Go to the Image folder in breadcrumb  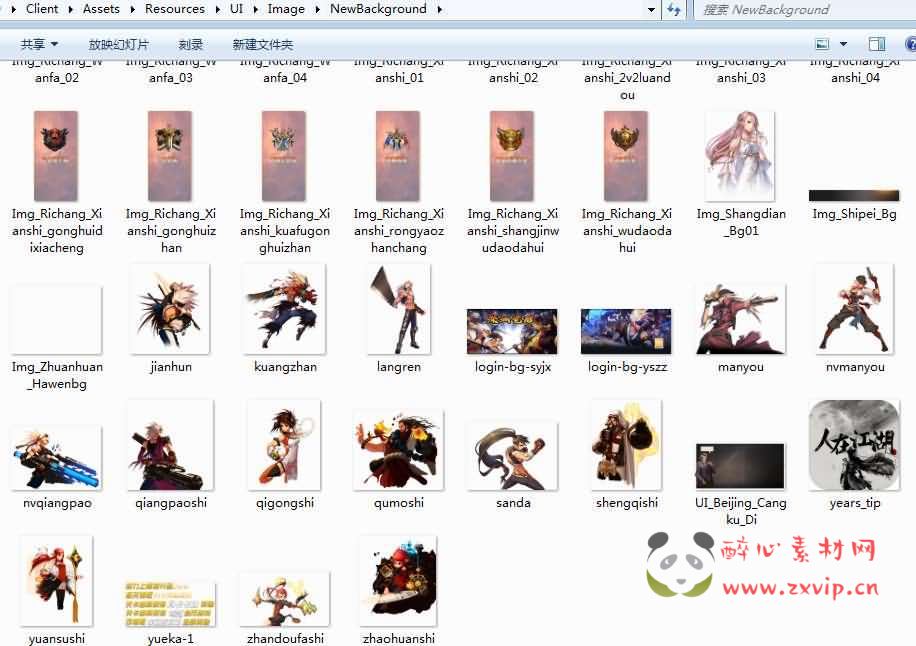pos(286,9)
